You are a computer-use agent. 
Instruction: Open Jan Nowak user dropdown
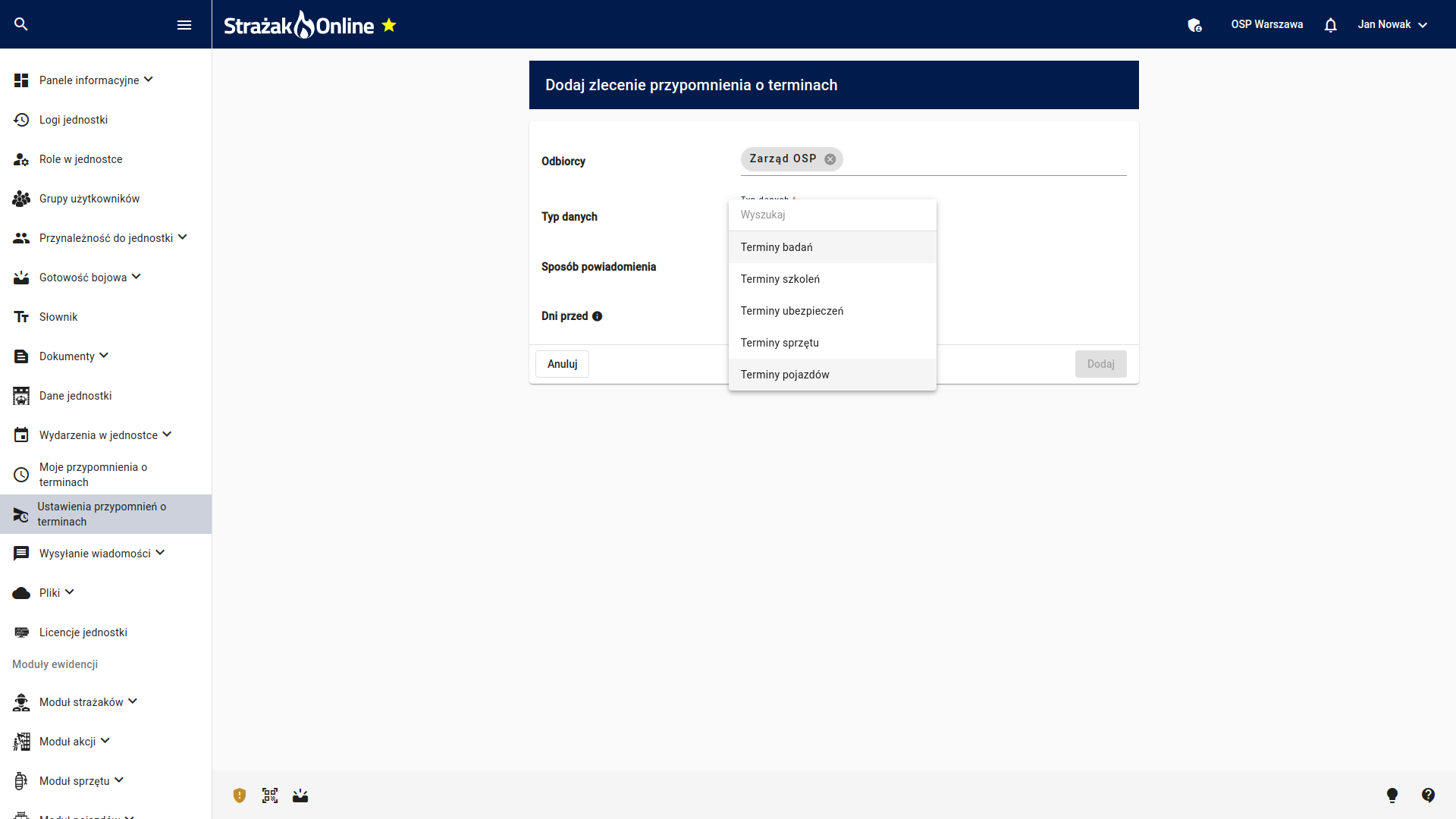coord(1392,25)
